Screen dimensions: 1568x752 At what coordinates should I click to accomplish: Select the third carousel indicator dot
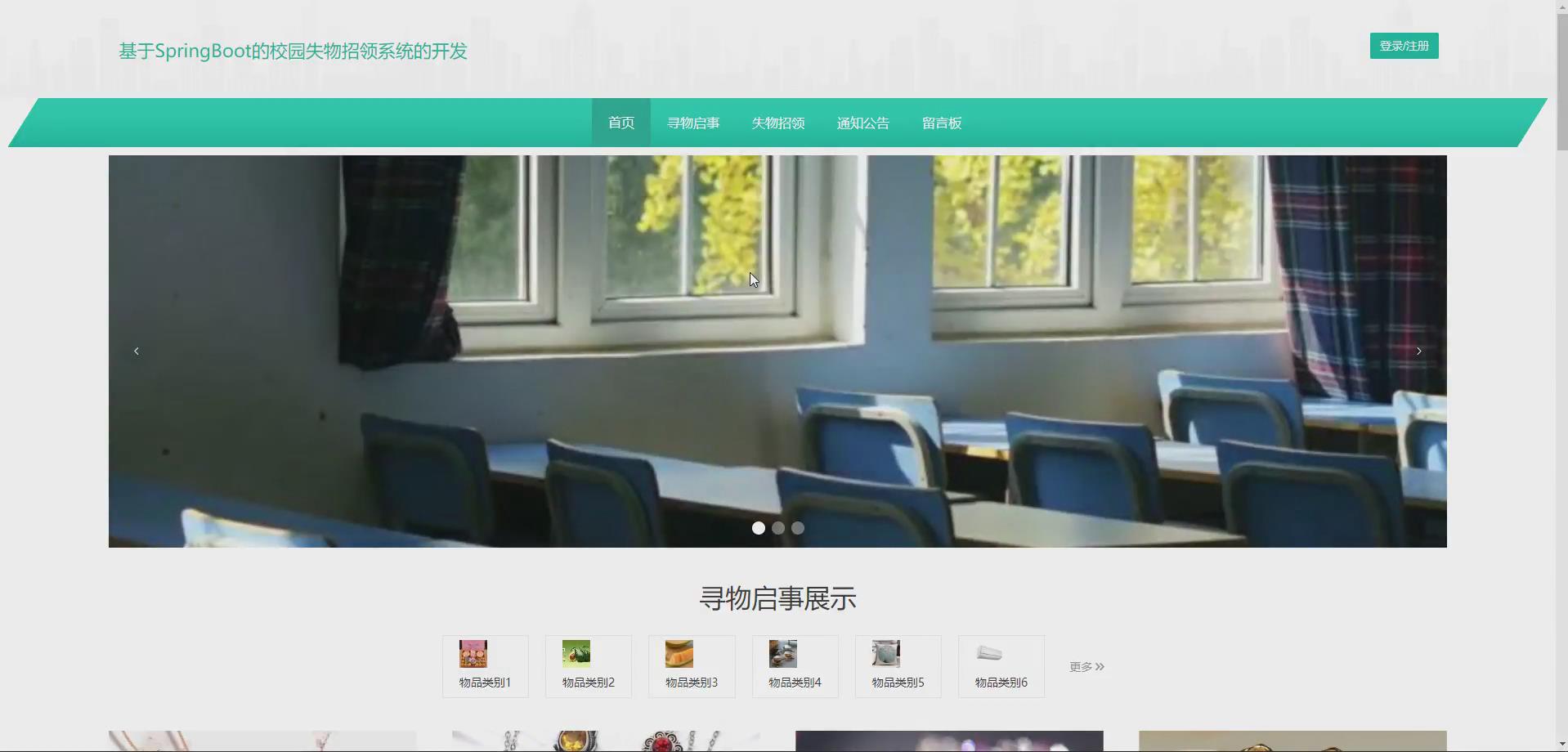[x=797, y=527]
